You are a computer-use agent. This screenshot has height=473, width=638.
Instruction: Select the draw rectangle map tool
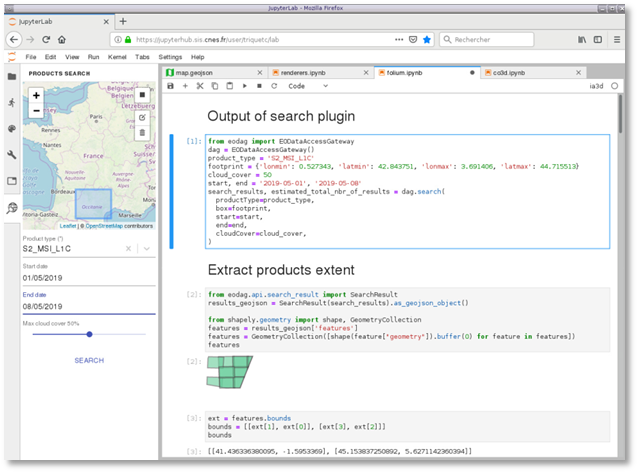click(142, 96)
